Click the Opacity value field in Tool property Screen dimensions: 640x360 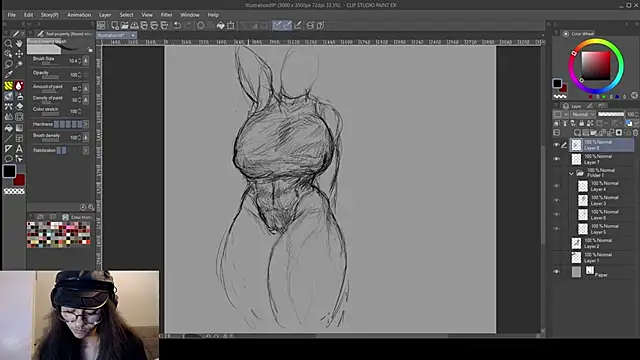(x=73, y=75)
